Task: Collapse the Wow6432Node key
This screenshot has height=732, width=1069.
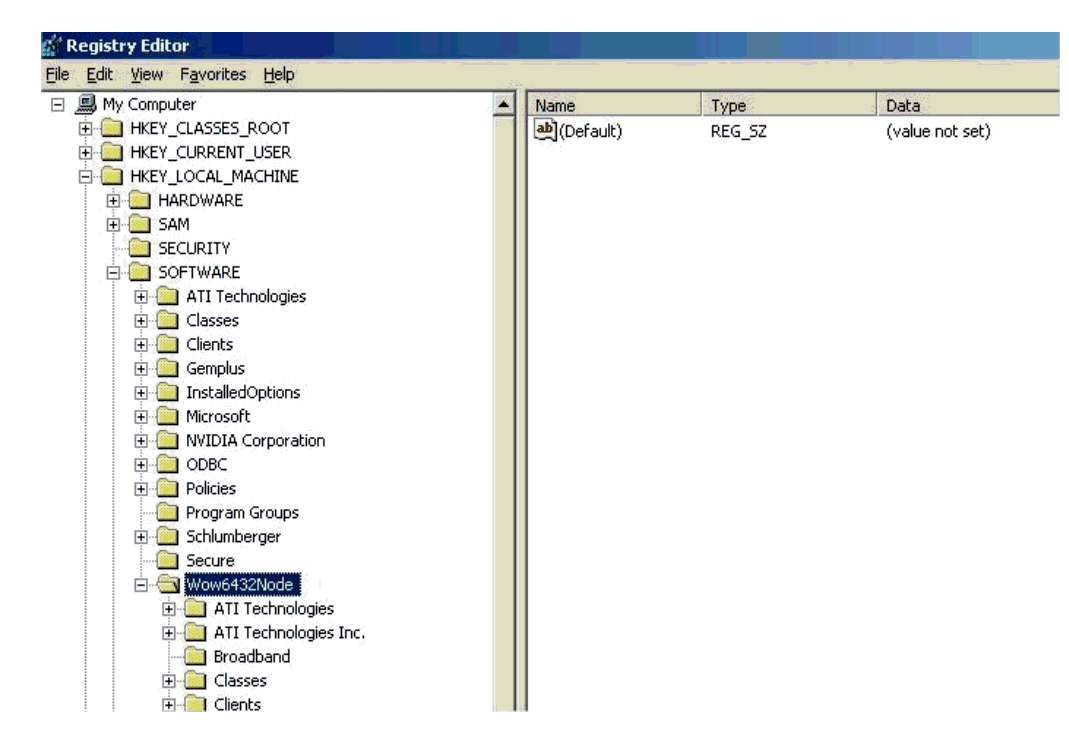Action: coord(143,585)
